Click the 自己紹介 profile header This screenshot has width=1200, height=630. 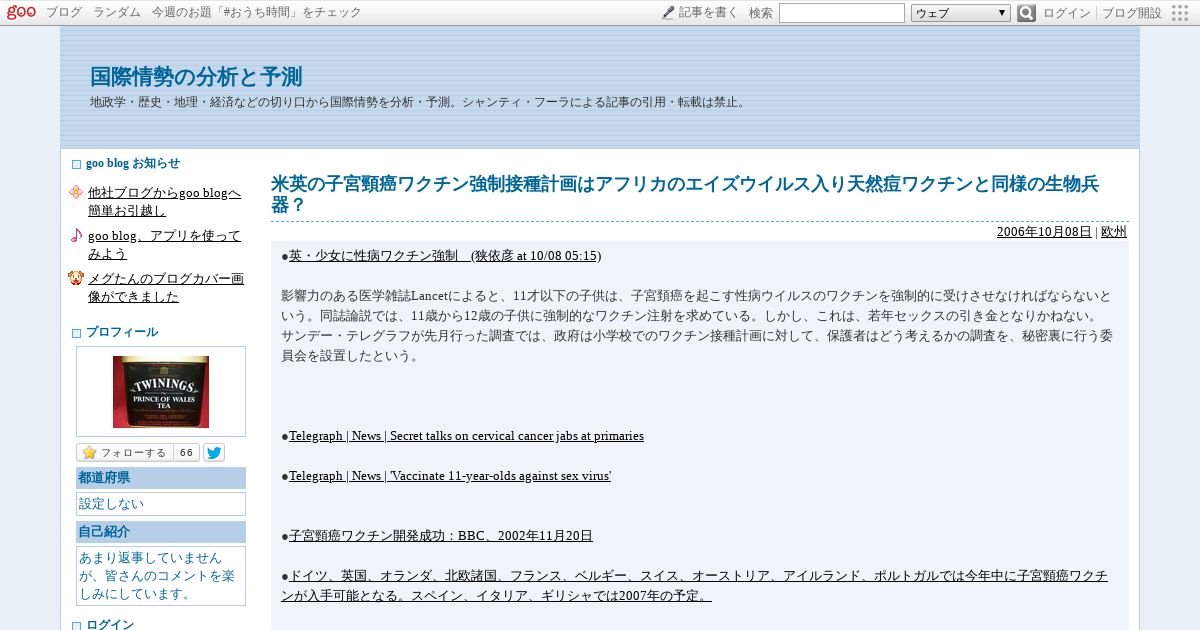click(161, 532)
